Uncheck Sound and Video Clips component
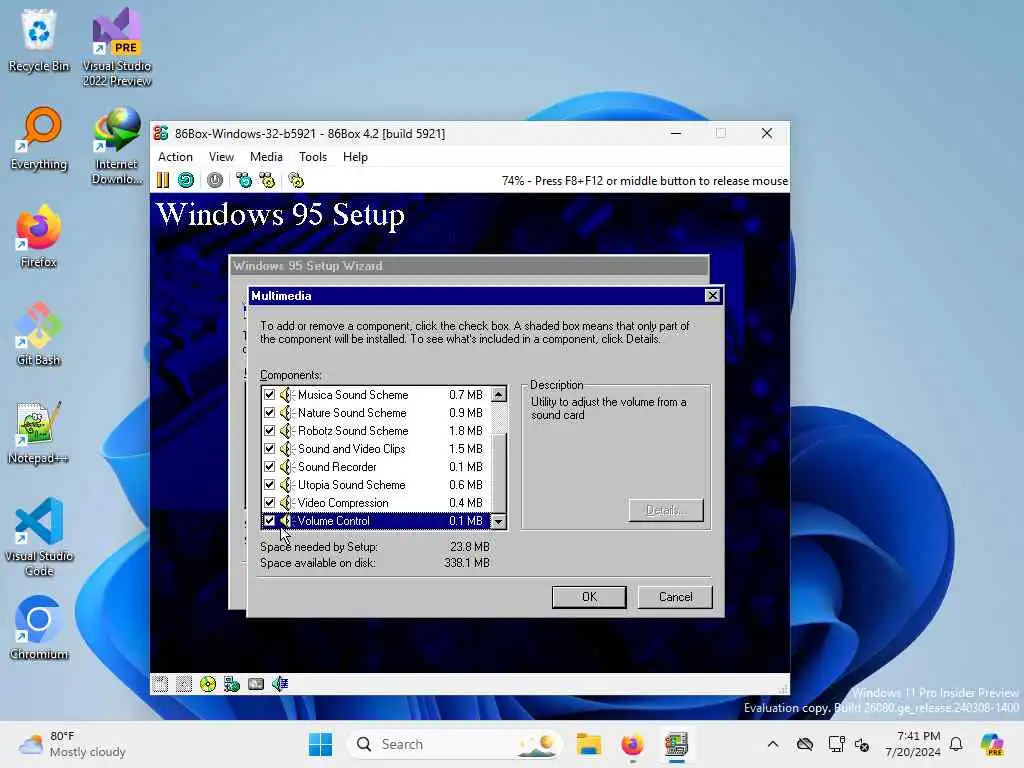The width and height of the screenshot is (1024, 768). tap(269, 449)
